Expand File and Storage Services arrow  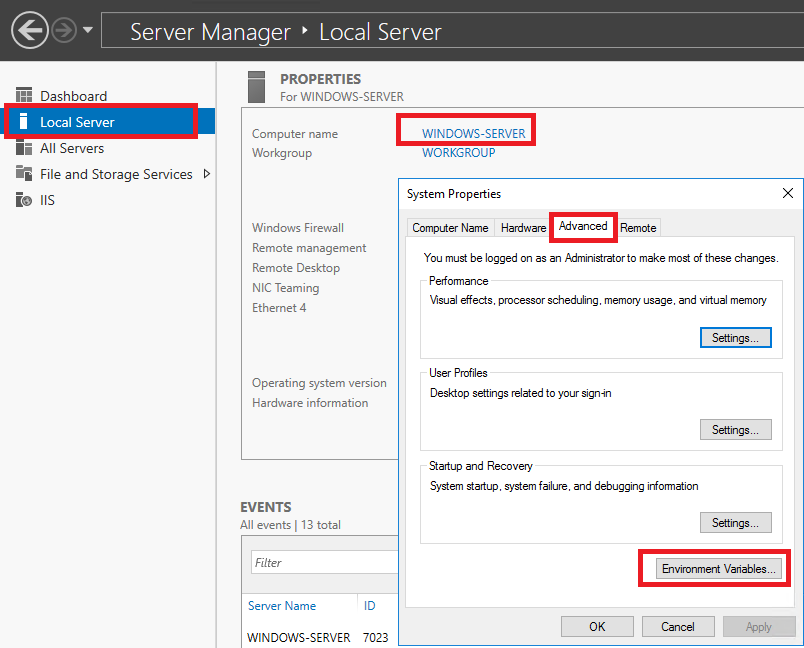[x=207, y=174]
